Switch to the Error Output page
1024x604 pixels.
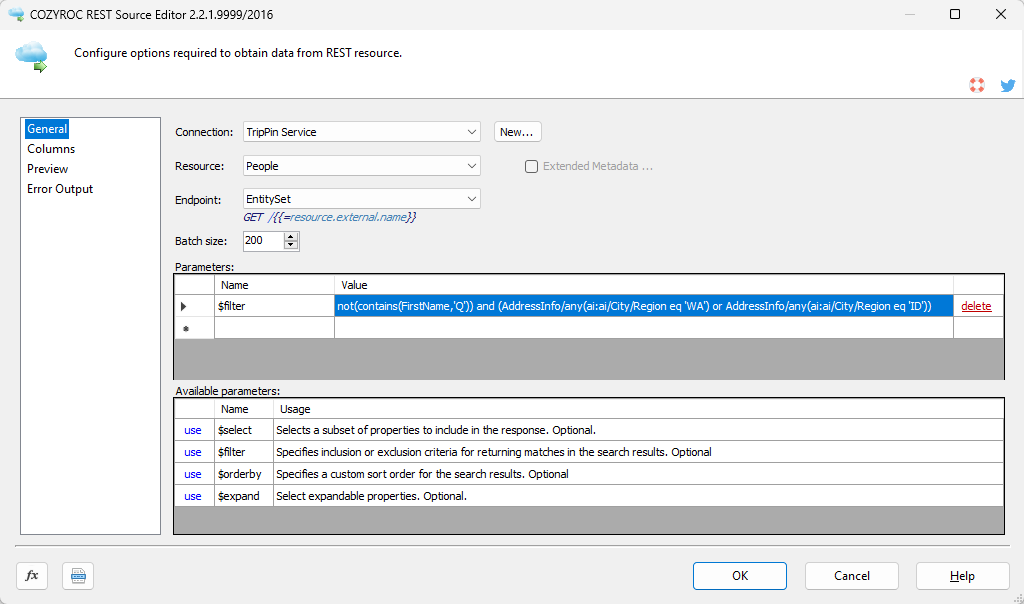[x=60, y=189]
